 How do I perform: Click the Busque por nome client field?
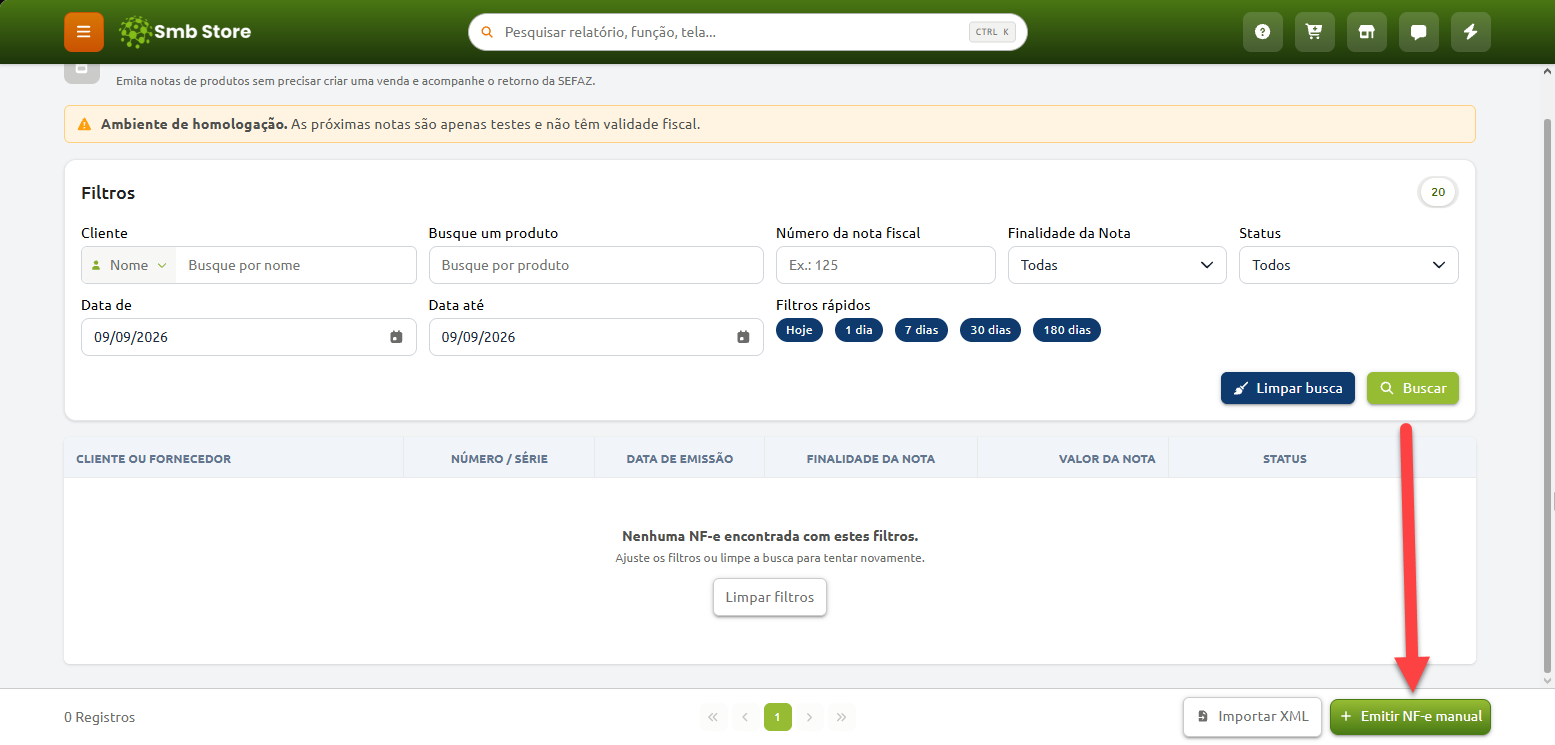click(x=296, y=265)
